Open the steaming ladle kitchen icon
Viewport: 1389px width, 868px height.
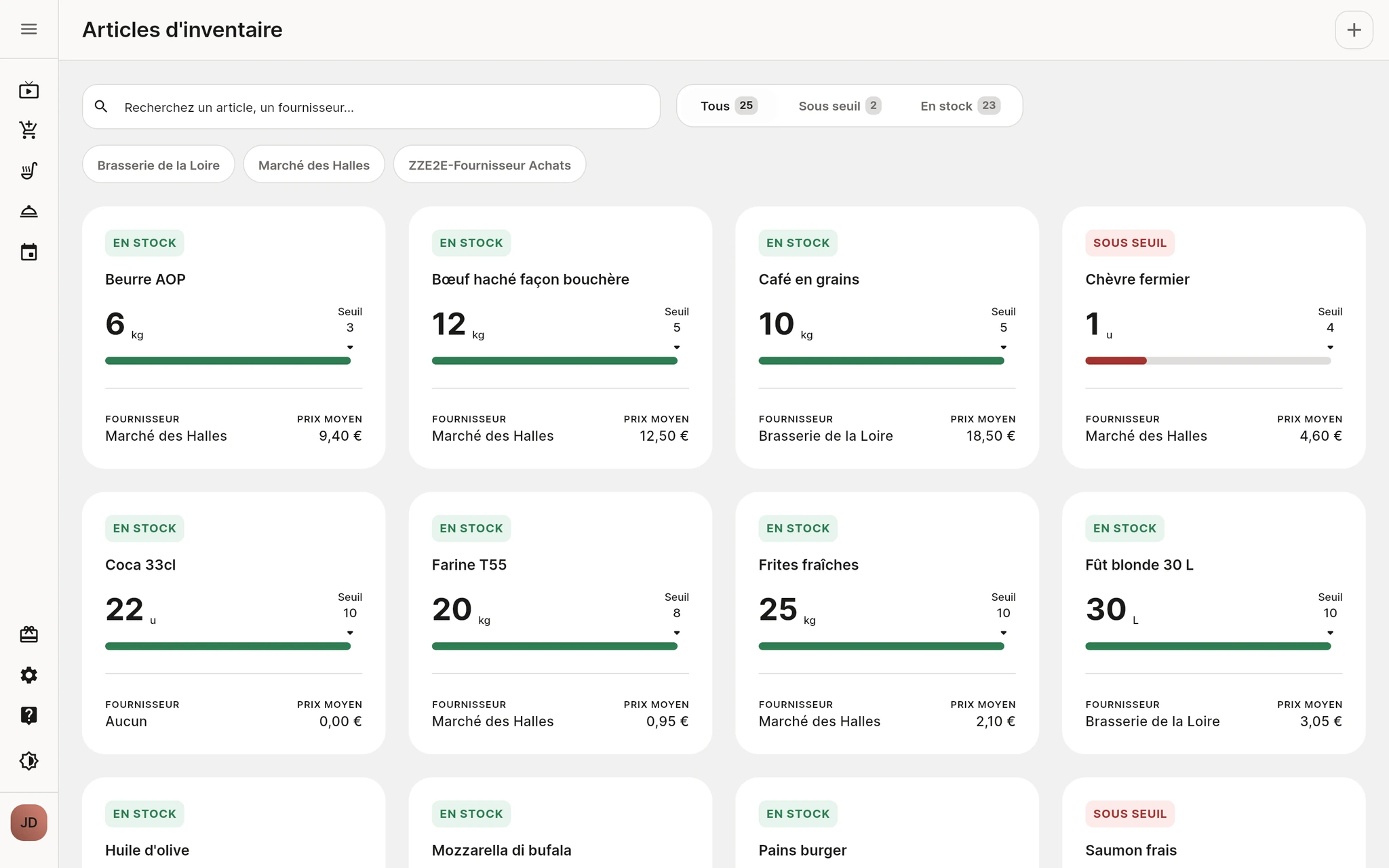coord(28,171)
